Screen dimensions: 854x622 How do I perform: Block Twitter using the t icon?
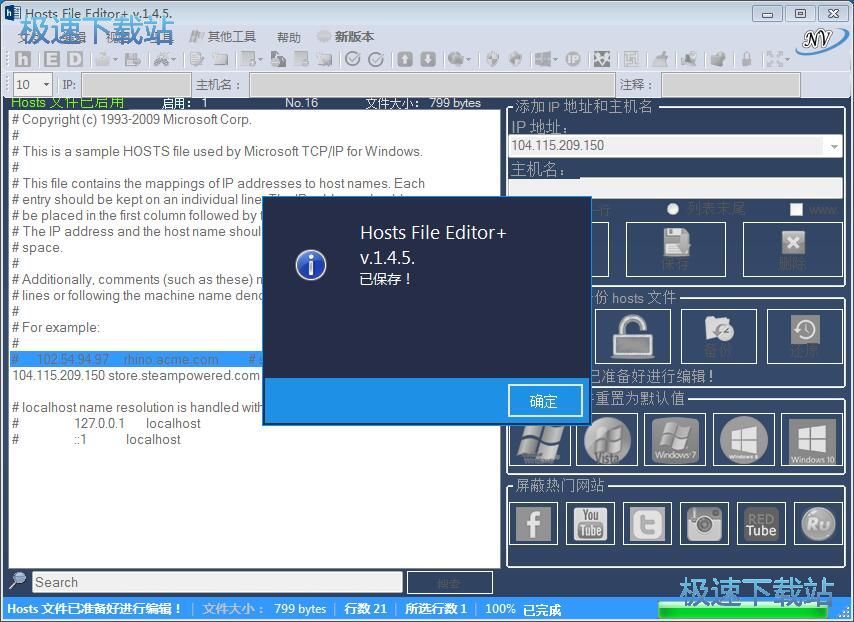click(x=647, y=523)
